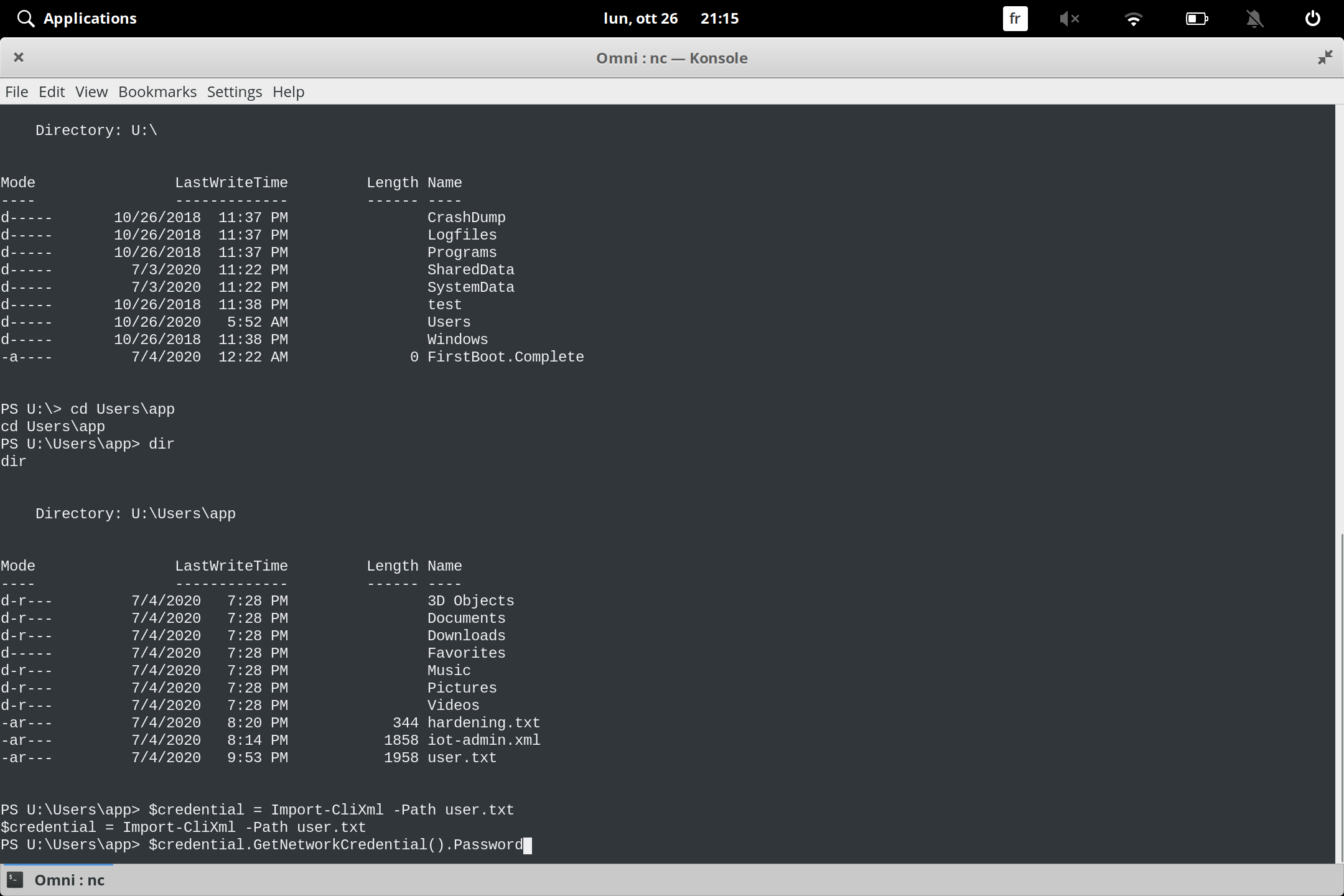Viewport: 1344px width, 896px height.
Task: Switch keyboard layout using the fr indicator
Action: pyautogui.click(x=1014, y=18)
